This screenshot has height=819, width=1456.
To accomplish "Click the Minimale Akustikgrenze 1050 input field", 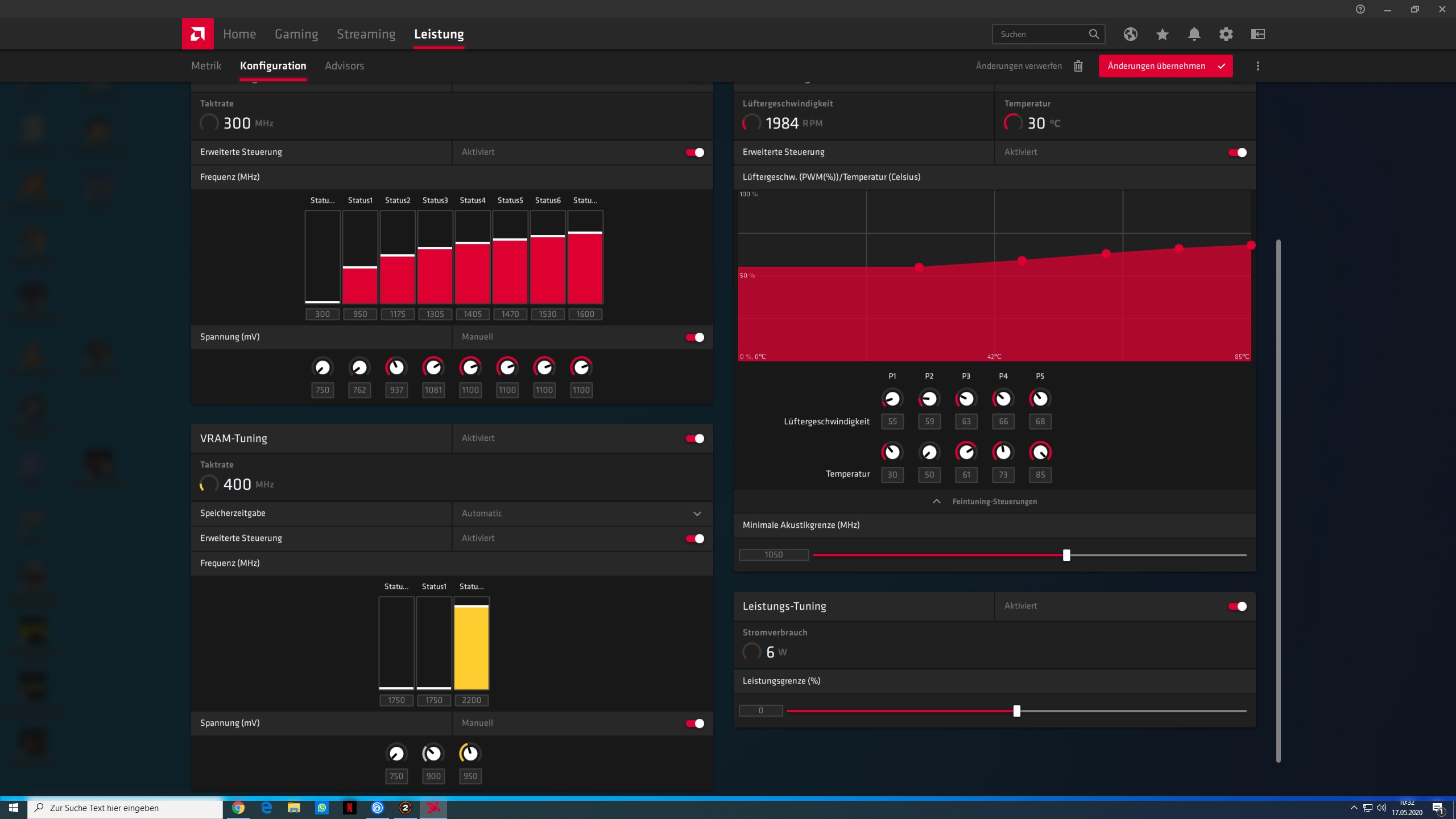I will [773, 555].
